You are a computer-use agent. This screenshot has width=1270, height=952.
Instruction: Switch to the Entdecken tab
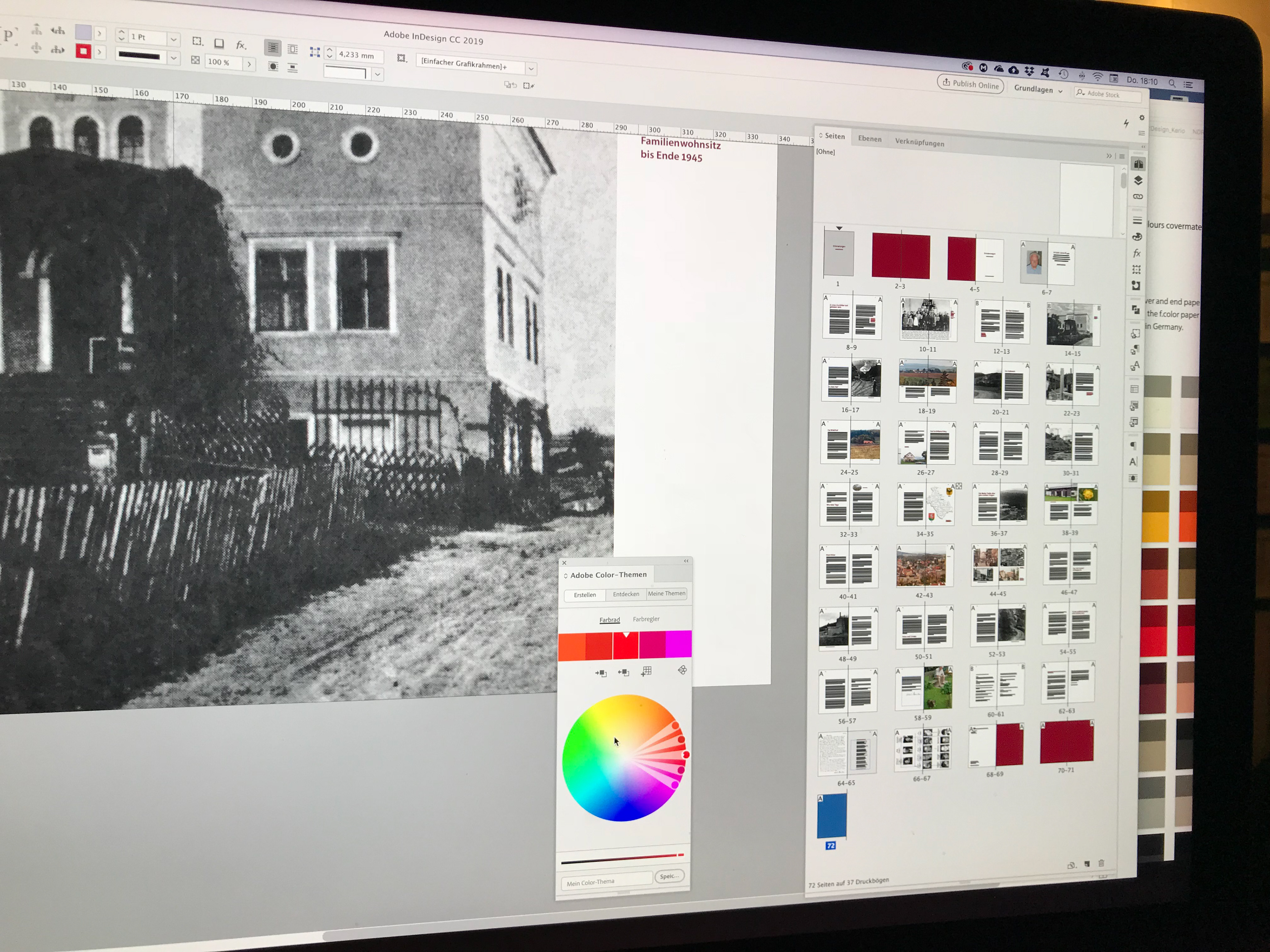pos(626,594)
